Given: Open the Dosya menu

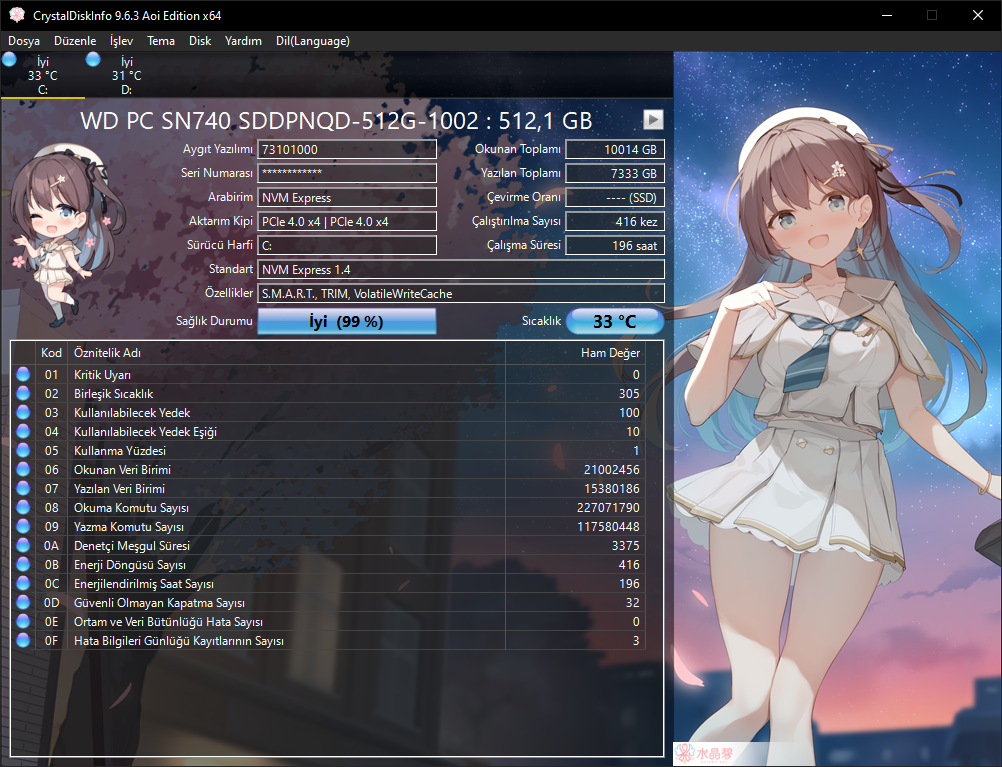Looking at the screenshot, I should point(24,41).
